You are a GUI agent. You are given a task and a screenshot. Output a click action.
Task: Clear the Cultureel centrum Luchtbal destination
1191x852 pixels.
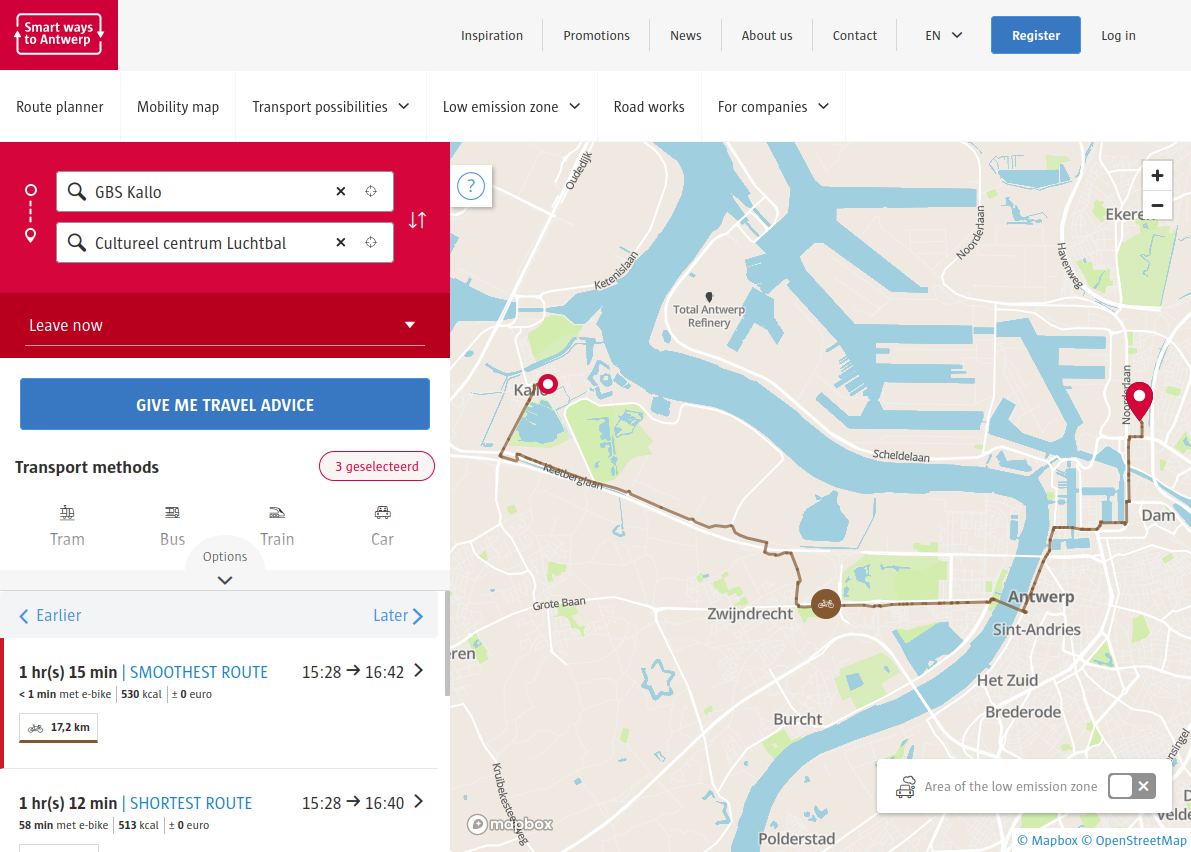(341, 242)
